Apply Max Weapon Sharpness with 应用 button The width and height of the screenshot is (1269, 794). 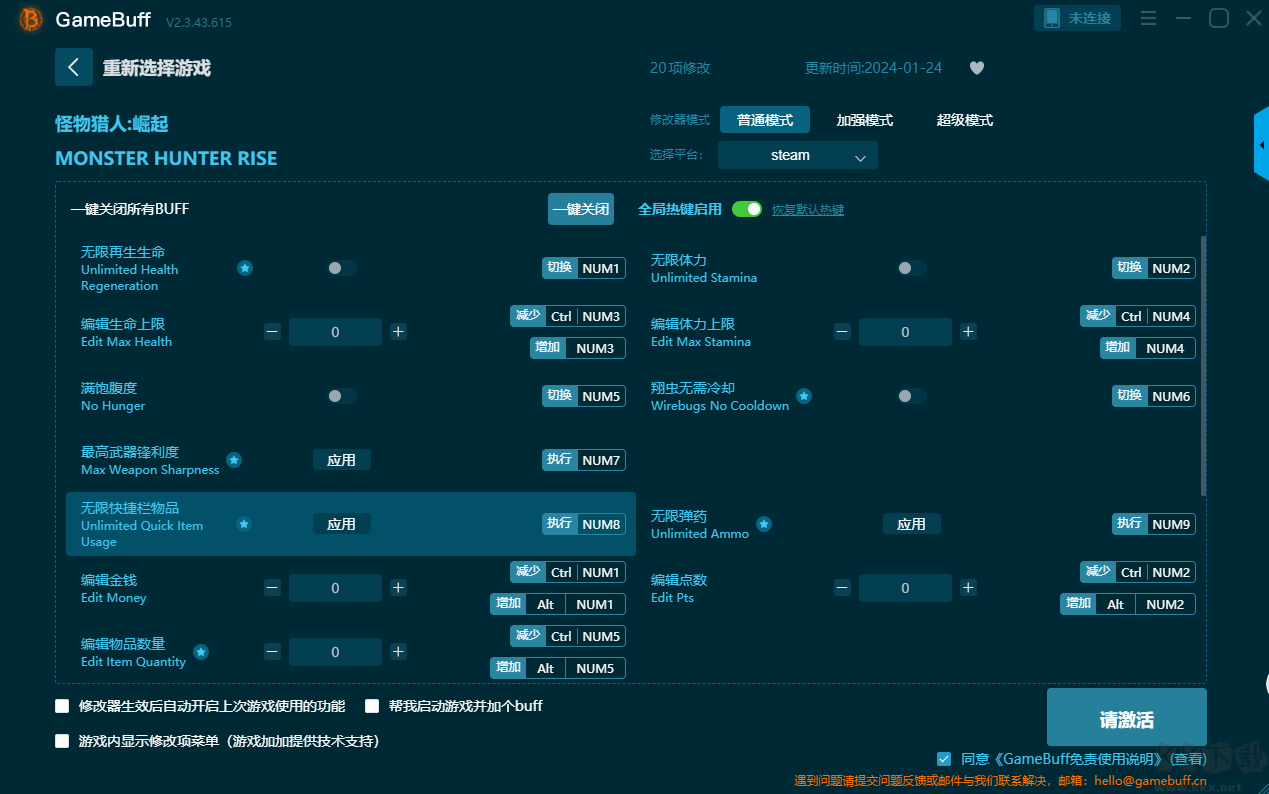(x=342, y=460)
